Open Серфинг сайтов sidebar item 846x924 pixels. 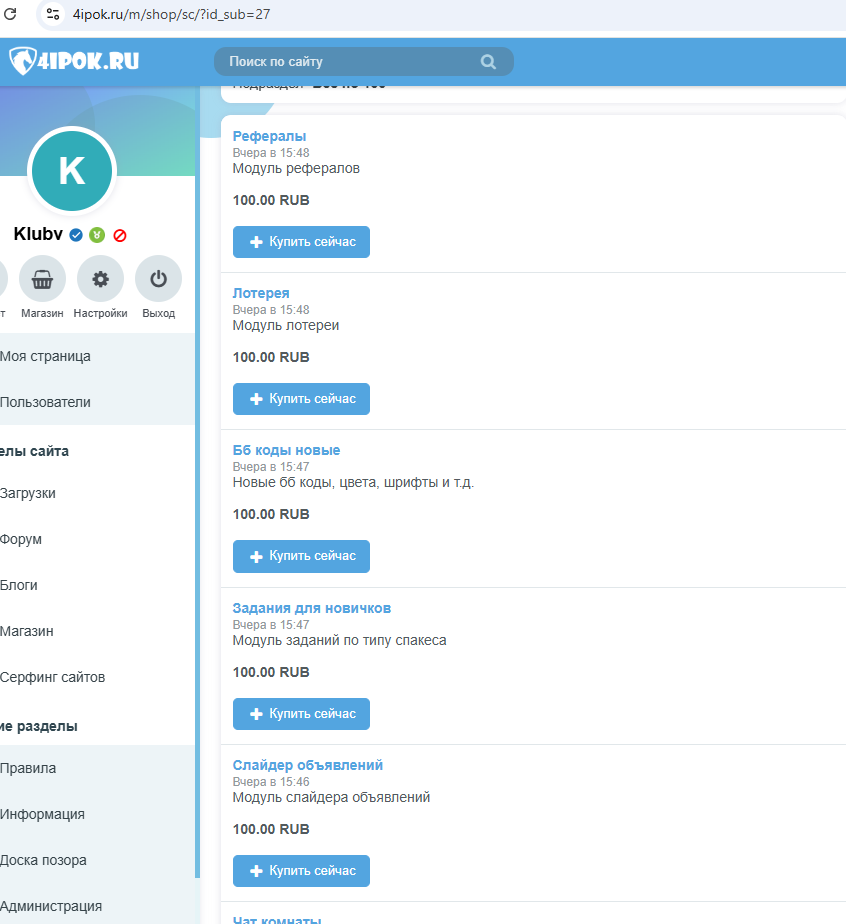pyautogui.click(x=52, y=677)
